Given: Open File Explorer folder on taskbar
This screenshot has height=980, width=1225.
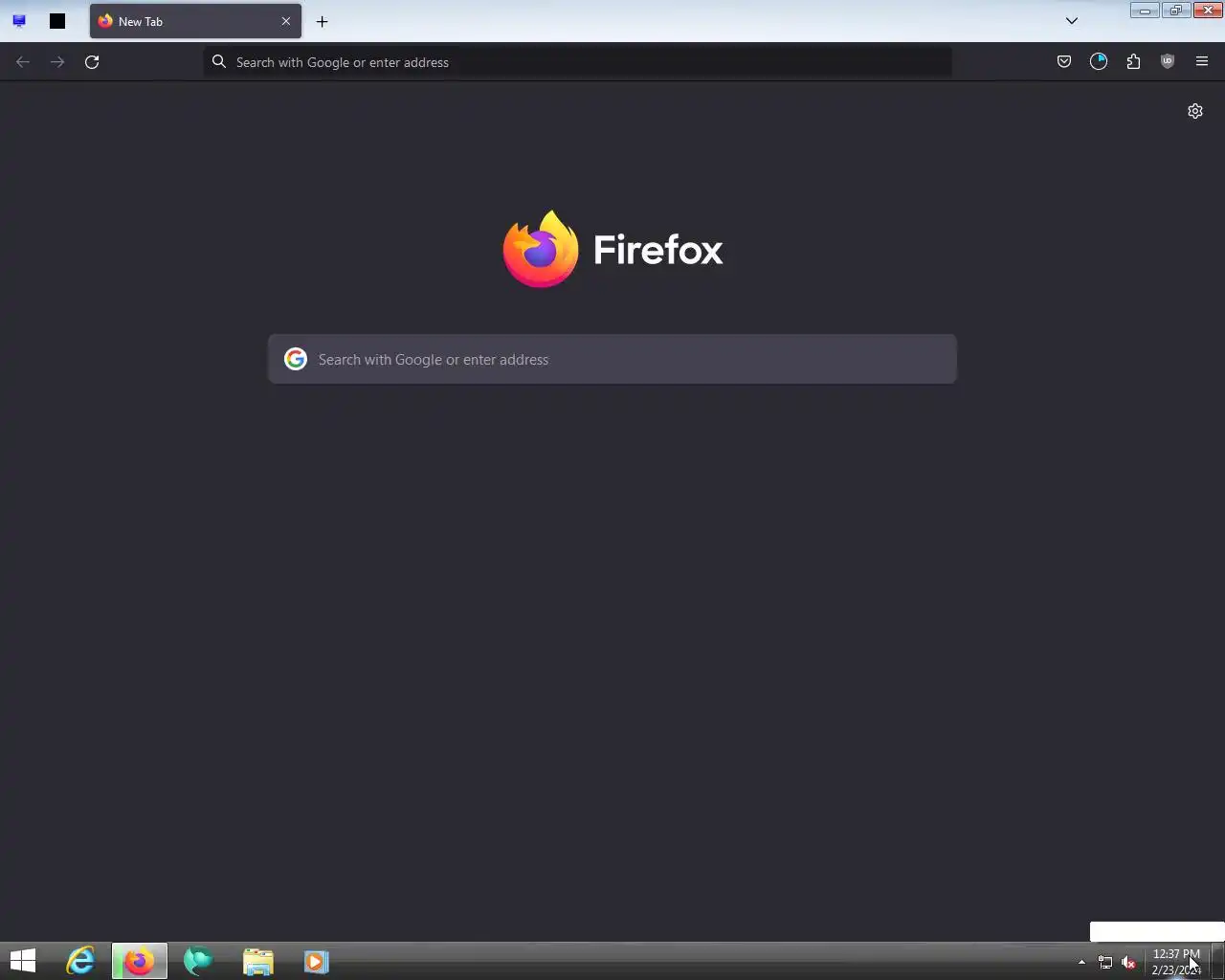Looking at the screenshot, I should click(257, 961).
